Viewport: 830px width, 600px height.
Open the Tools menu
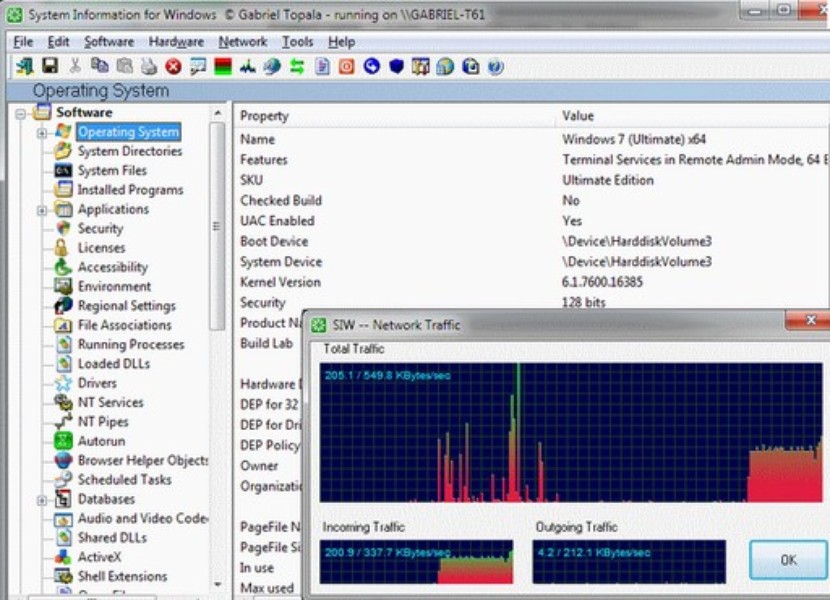(297, 42)
